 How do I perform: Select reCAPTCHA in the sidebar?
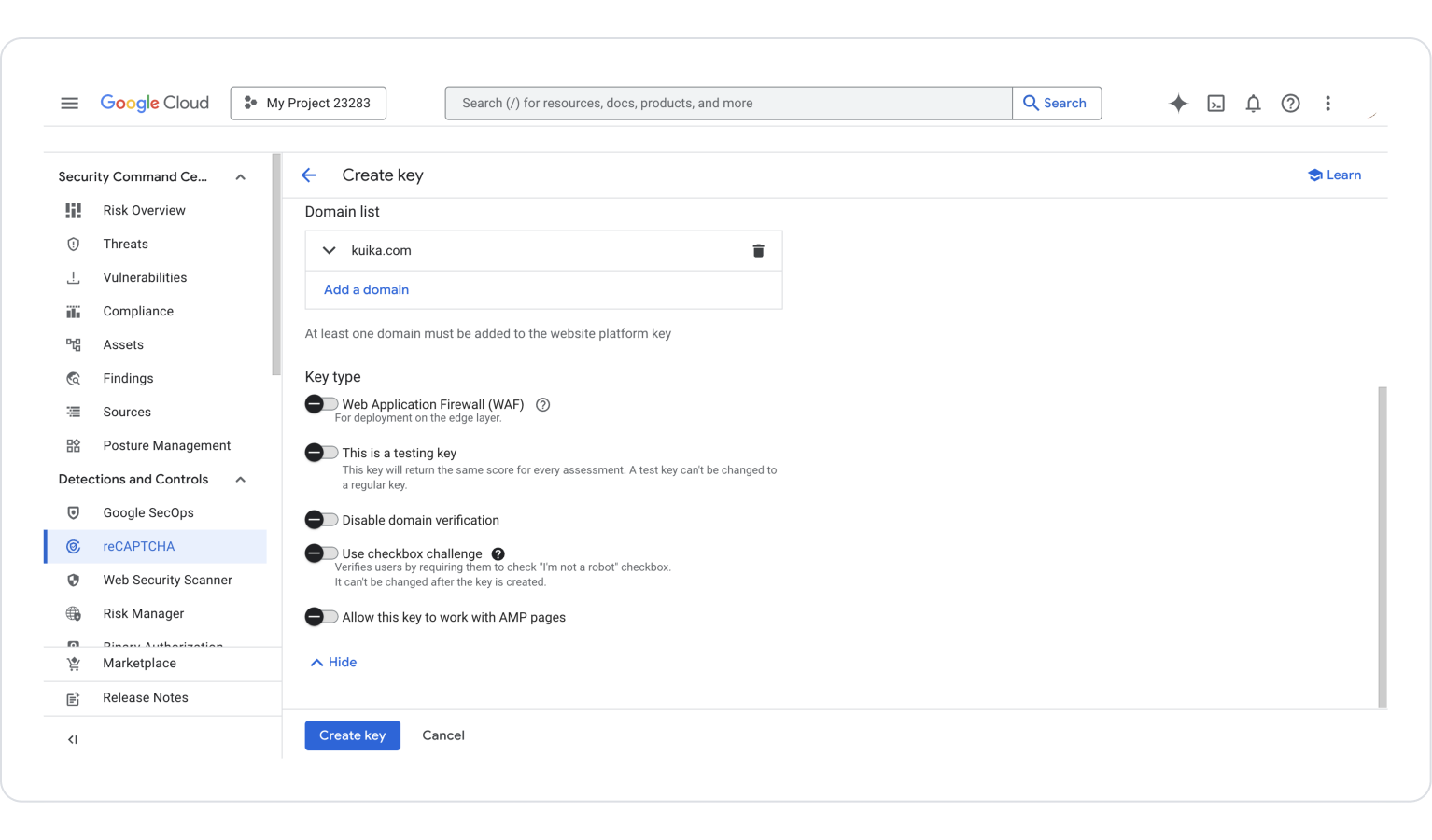point(155,547)
